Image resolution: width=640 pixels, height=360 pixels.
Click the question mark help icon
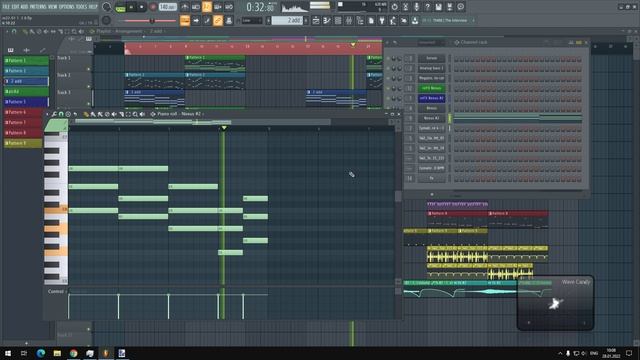coord(427,7)
